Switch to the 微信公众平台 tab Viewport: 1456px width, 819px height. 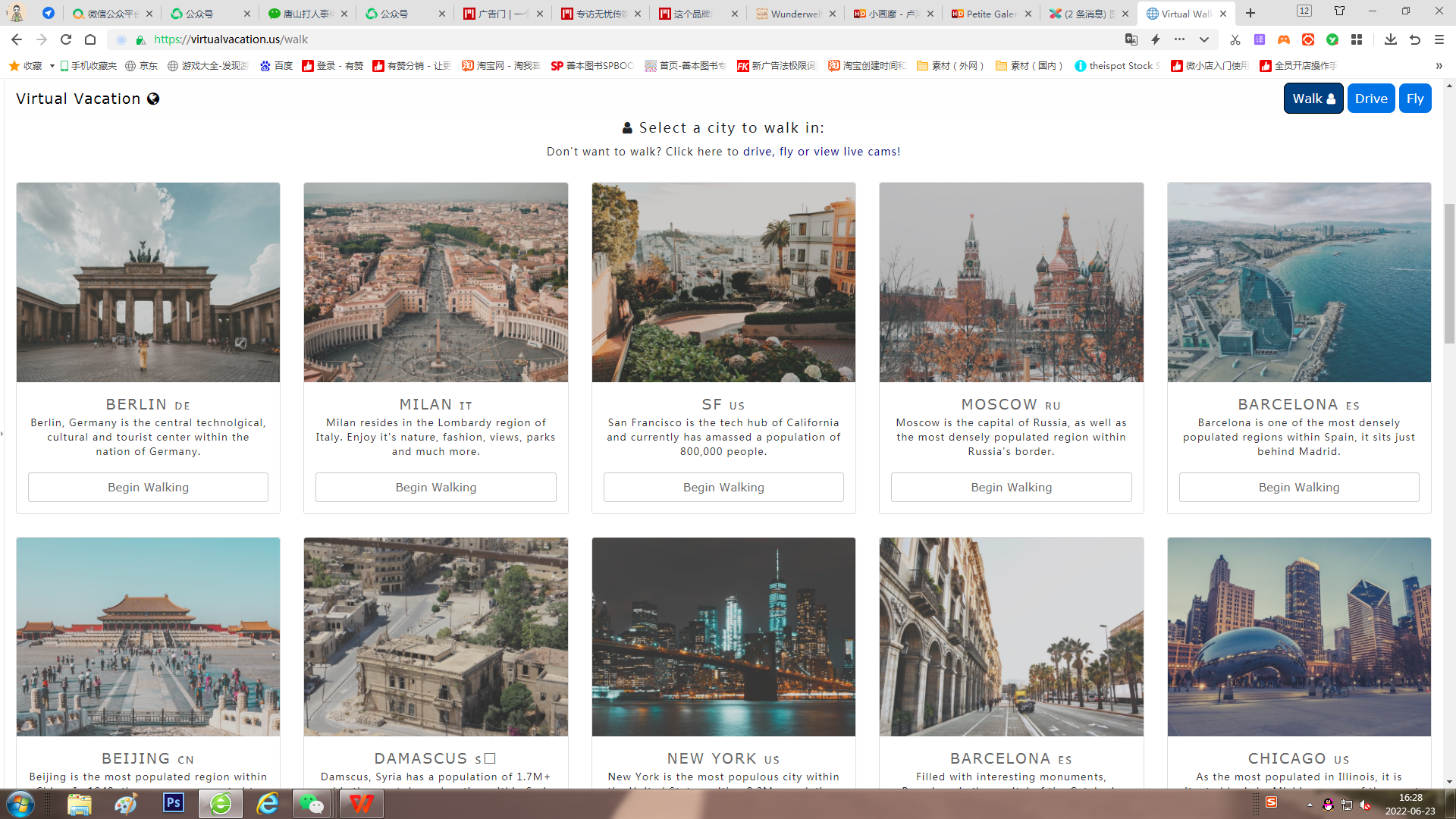[112, 14]
